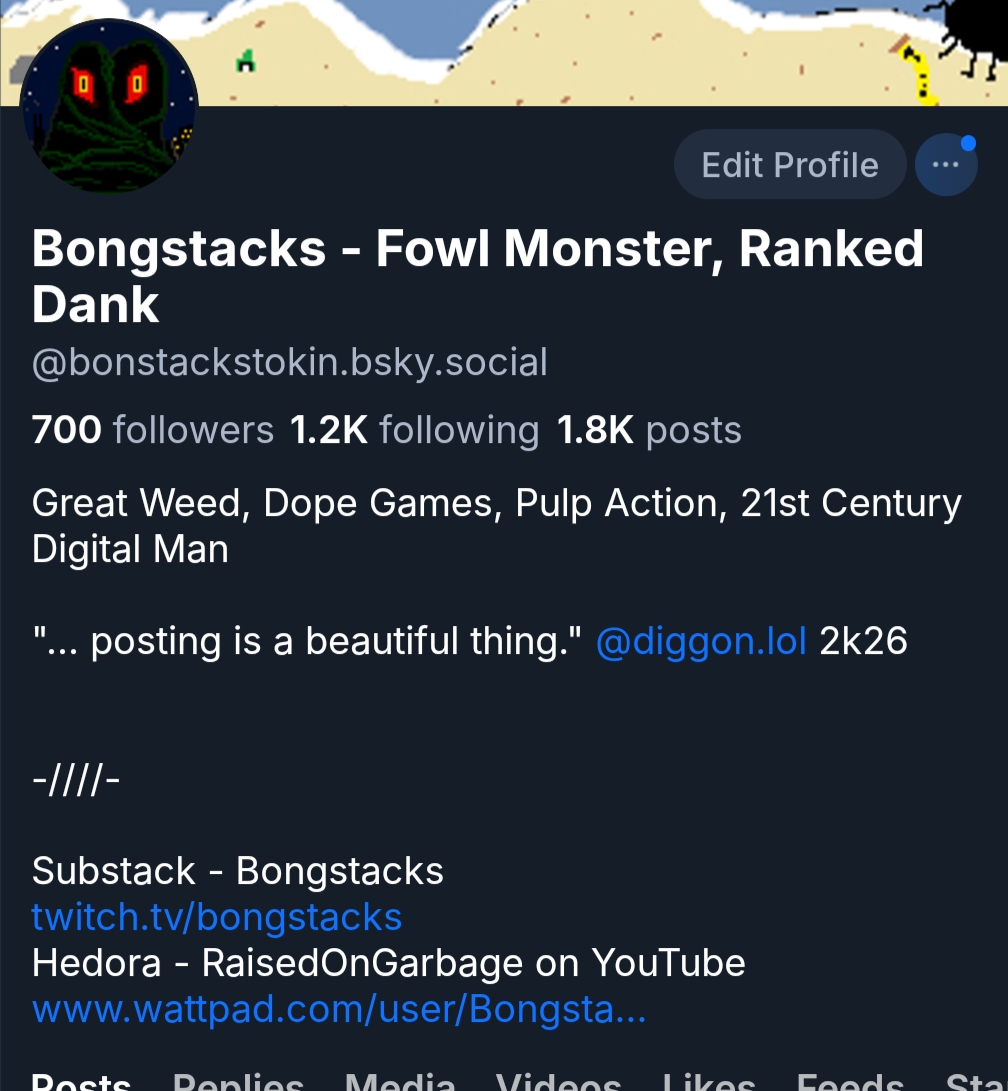The width and height of the screenshot is (1008, 1091).
Task: Click the Edit Profile button
Action: (x=790, y=165)
